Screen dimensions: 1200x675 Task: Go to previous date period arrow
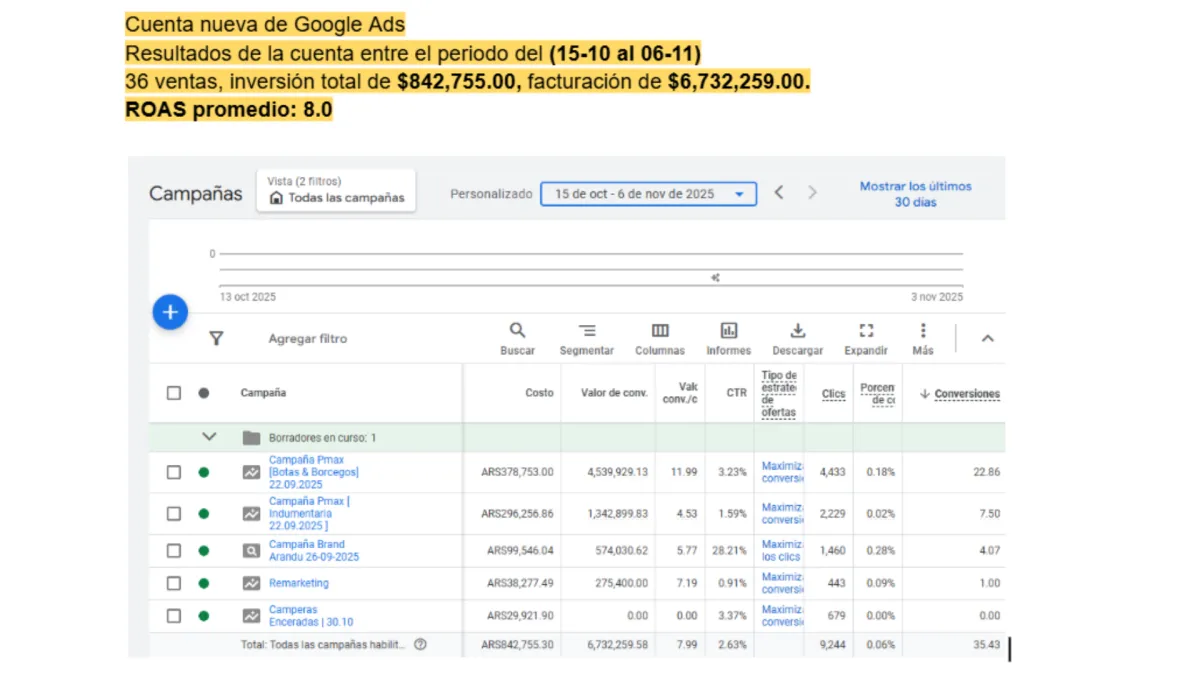779,193
